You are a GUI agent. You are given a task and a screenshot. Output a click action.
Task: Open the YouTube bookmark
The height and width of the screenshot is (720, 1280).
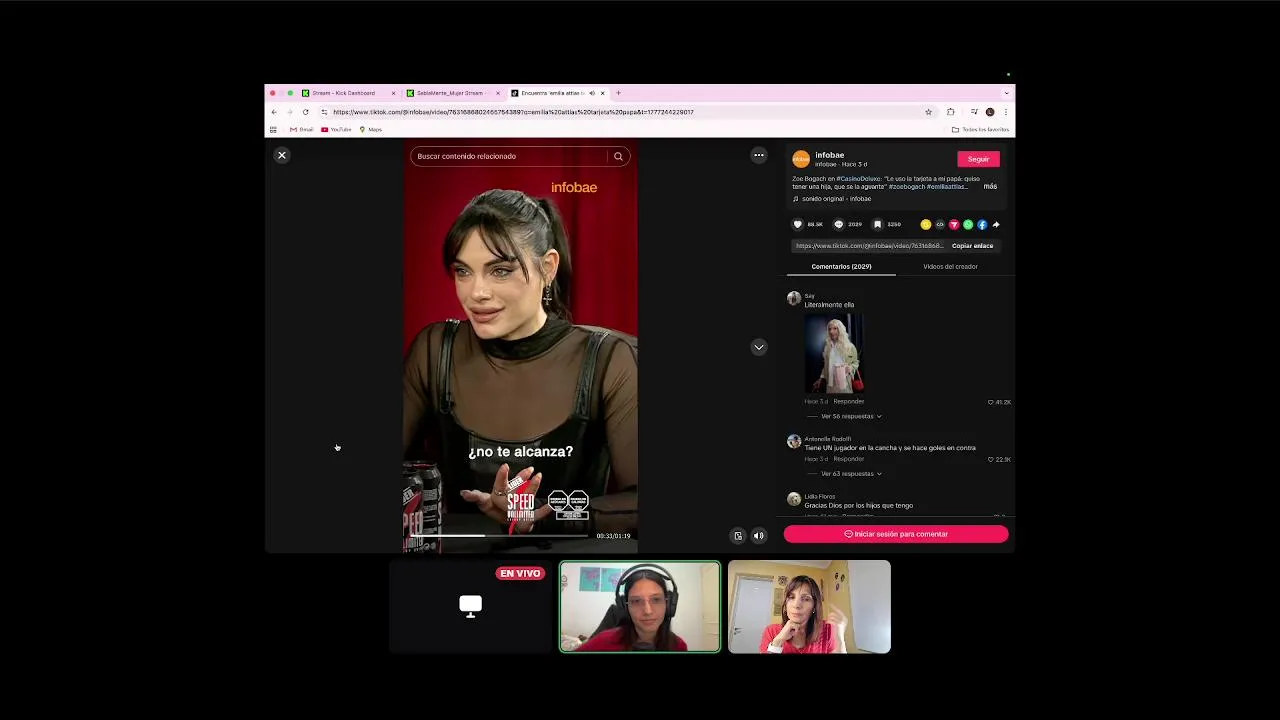coord(336,129)
